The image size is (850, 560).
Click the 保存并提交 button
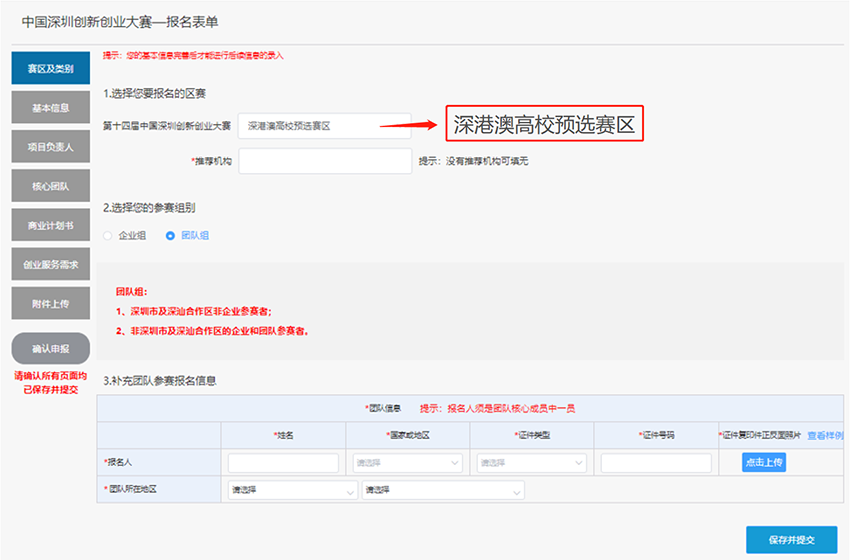coord(791,539)
